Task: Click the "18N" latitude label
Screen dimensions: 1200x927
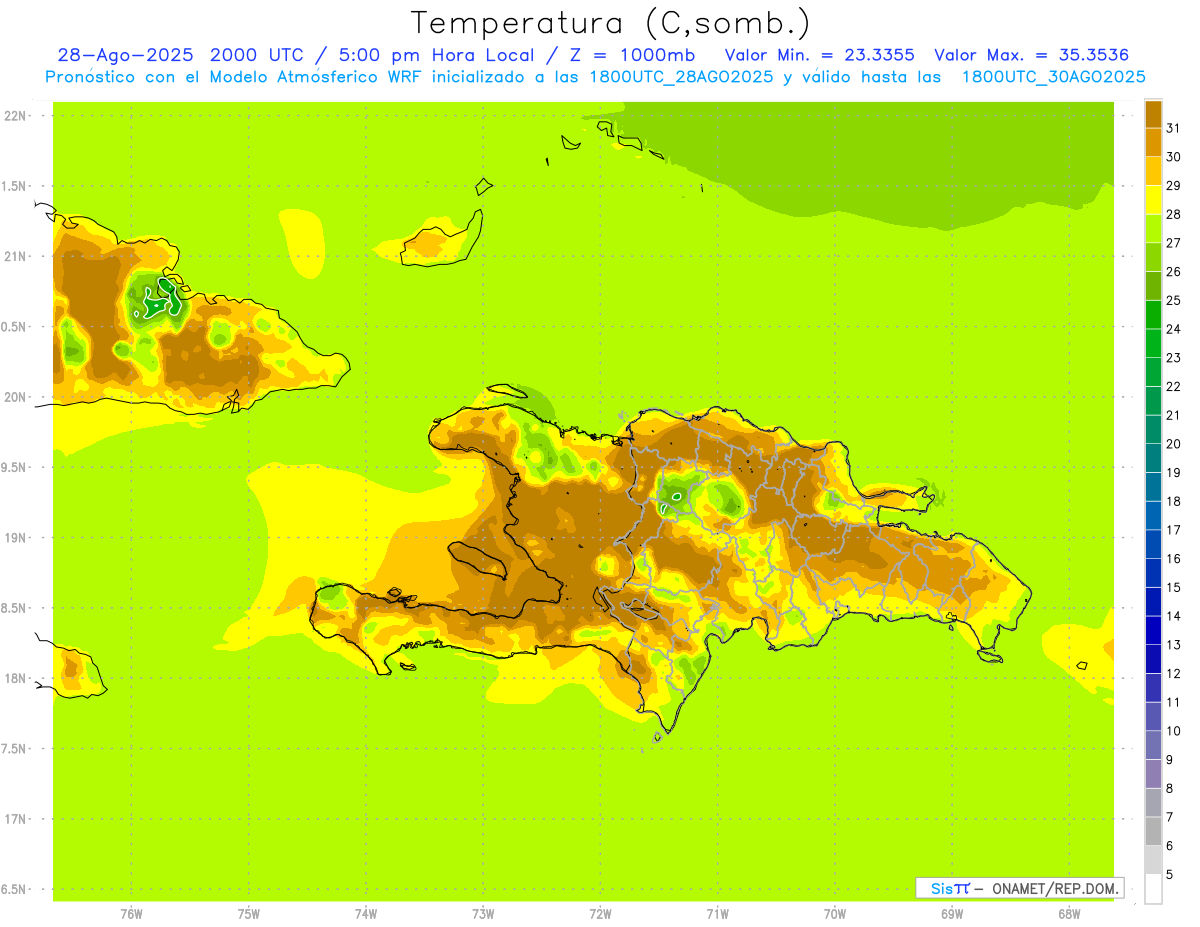Action: pyautogui.click(x=14, y=678)
